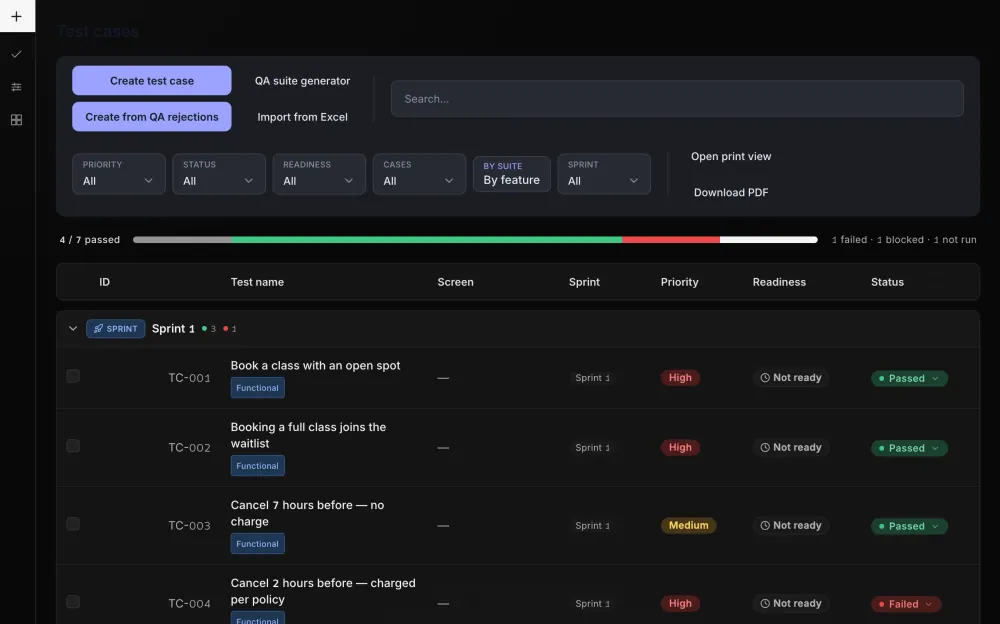Screen dimensions: 1000x624
Task: Open the Sprint filter dropdown
Action: coord(604,174)
